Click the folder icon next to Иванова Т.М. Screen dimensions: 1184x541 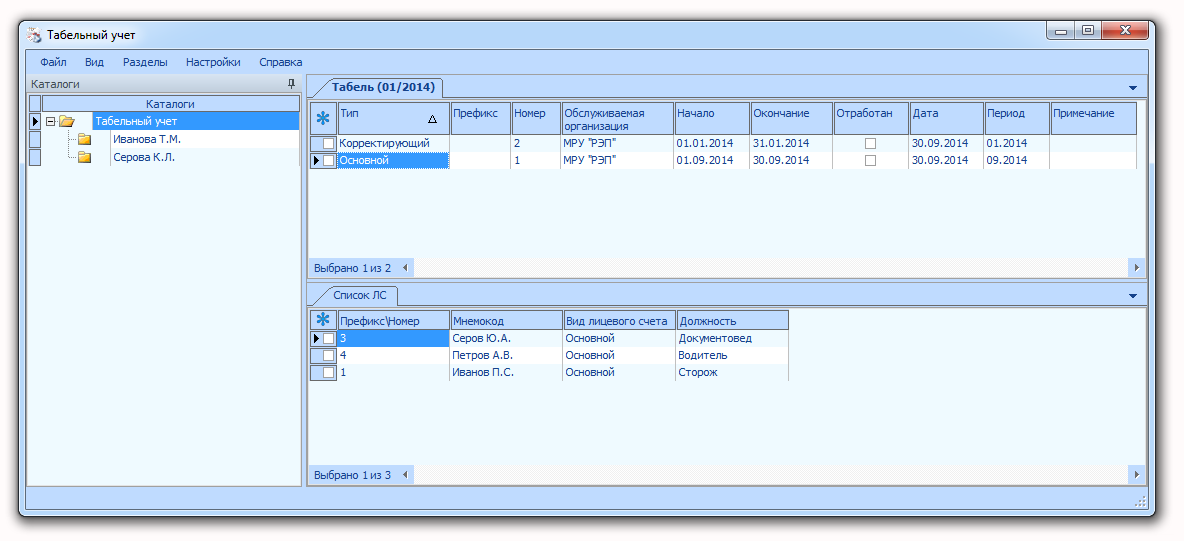tap(84, 139)
